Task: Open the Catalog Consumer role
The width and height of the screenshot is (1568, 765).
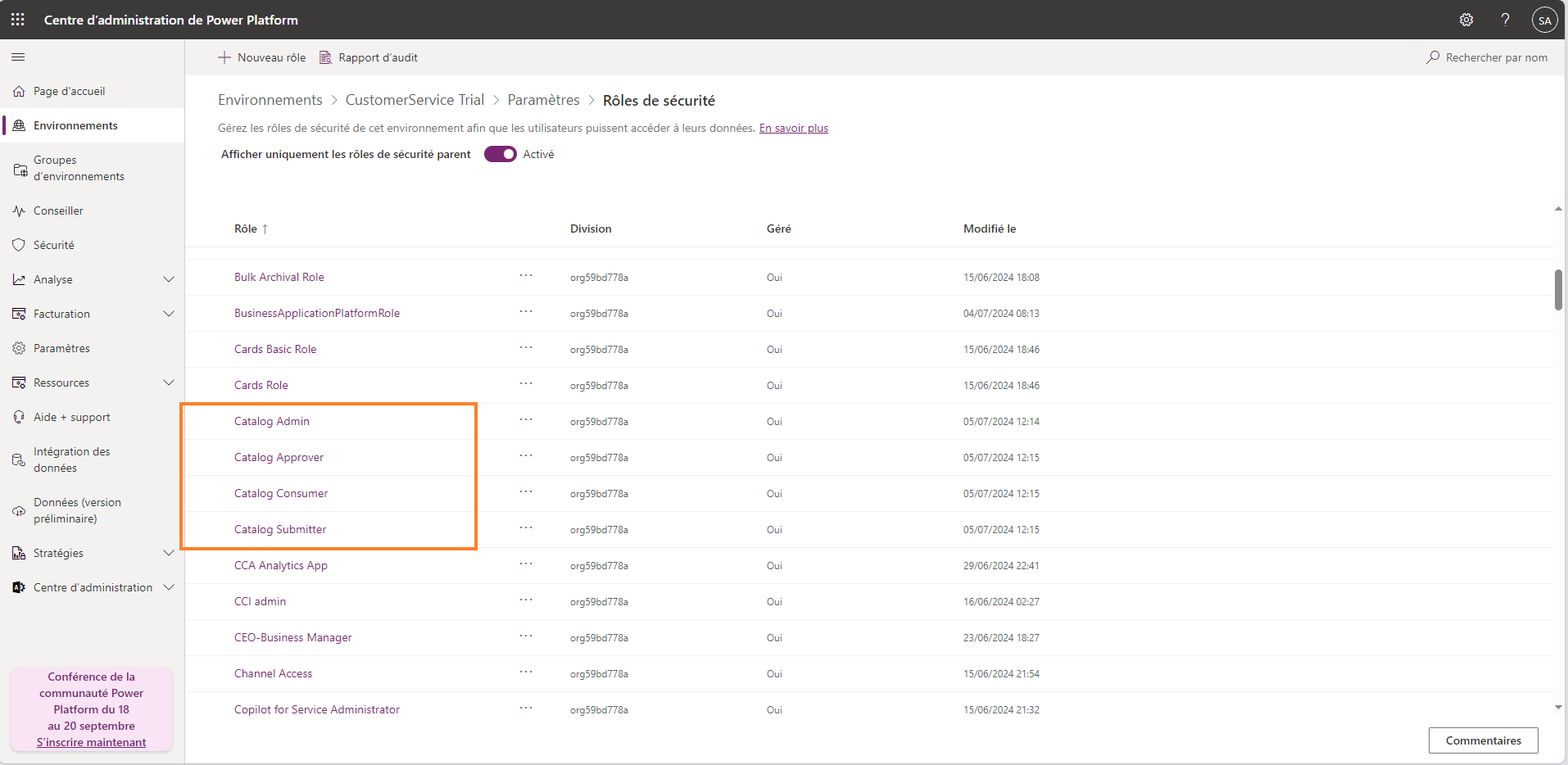Action: point(281,494)
